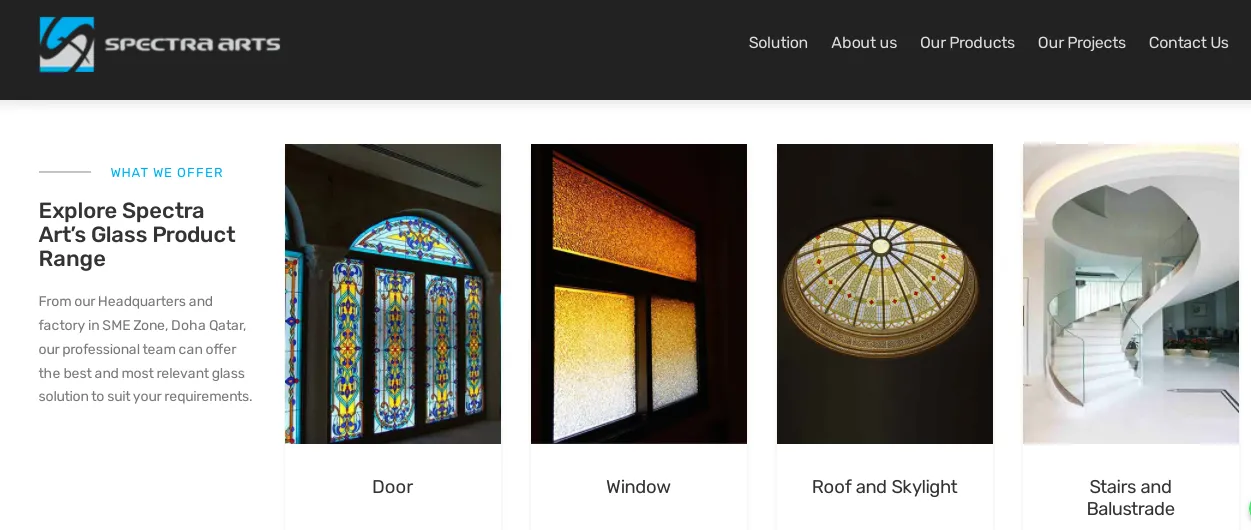Open the Solution menu item

pyautogui.click(x=778, y=43)
